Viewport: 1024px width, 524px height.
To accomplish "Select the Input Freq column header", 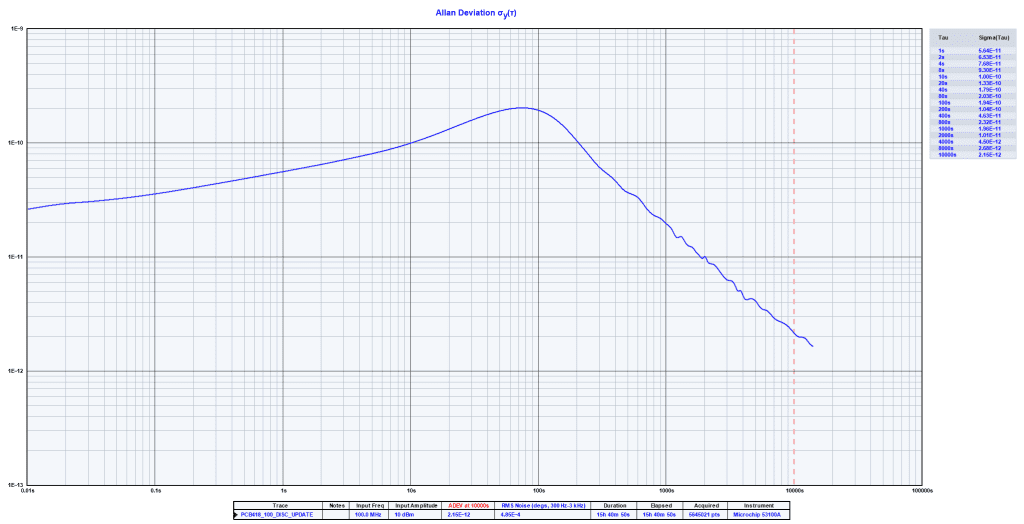I will point(370,506).
